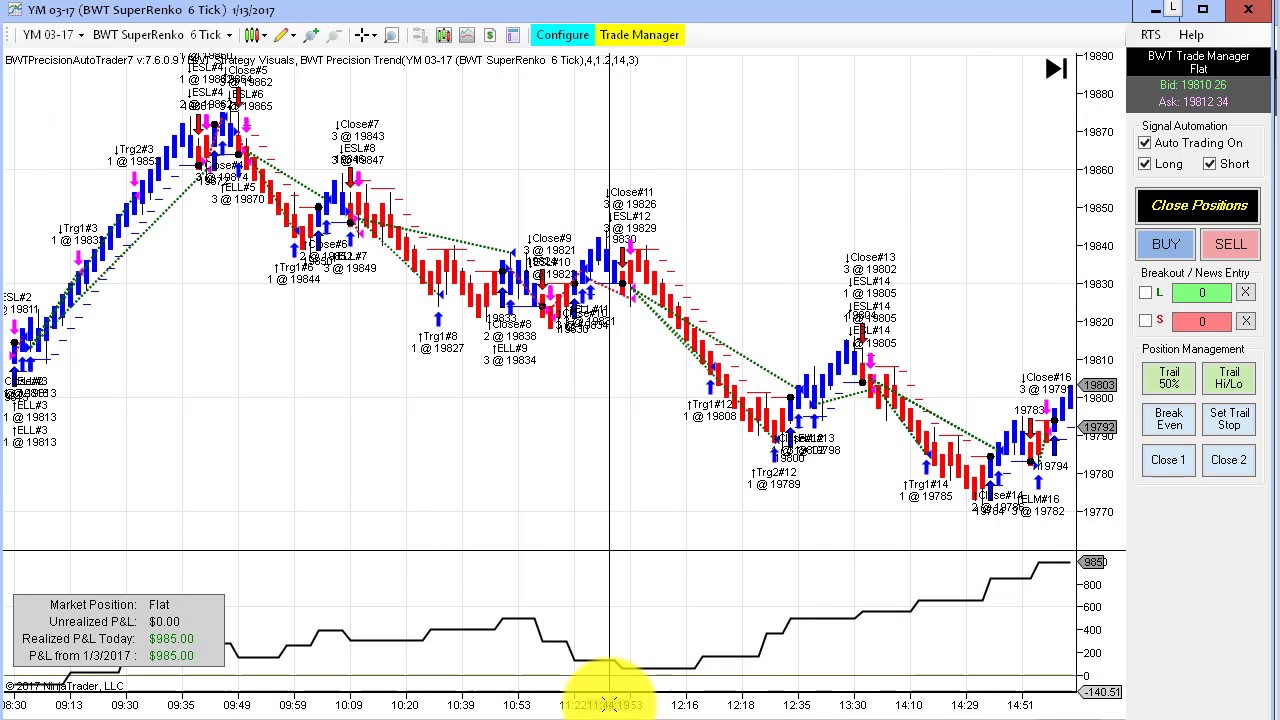Click the 19803 current price marker

(1098, 386)
